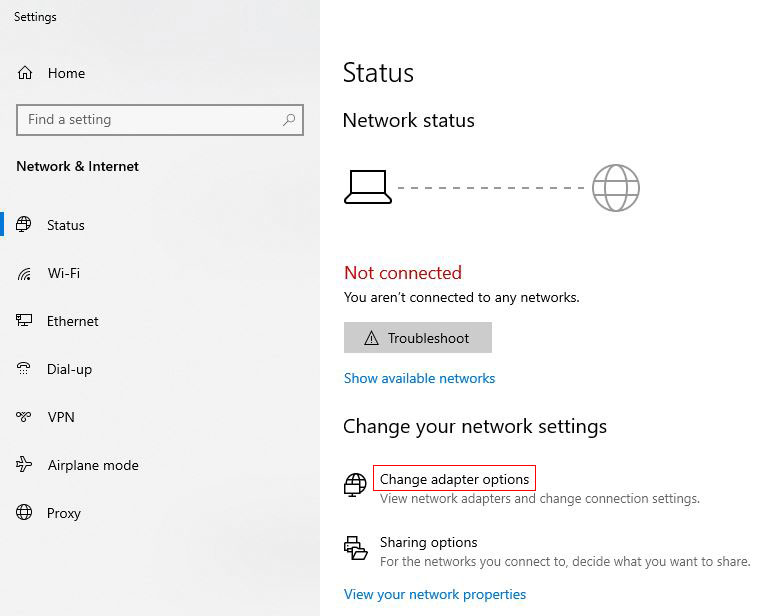This screenshot has height=616, width=757.
Task: Click the Home house icon
Action: [25, 73]
